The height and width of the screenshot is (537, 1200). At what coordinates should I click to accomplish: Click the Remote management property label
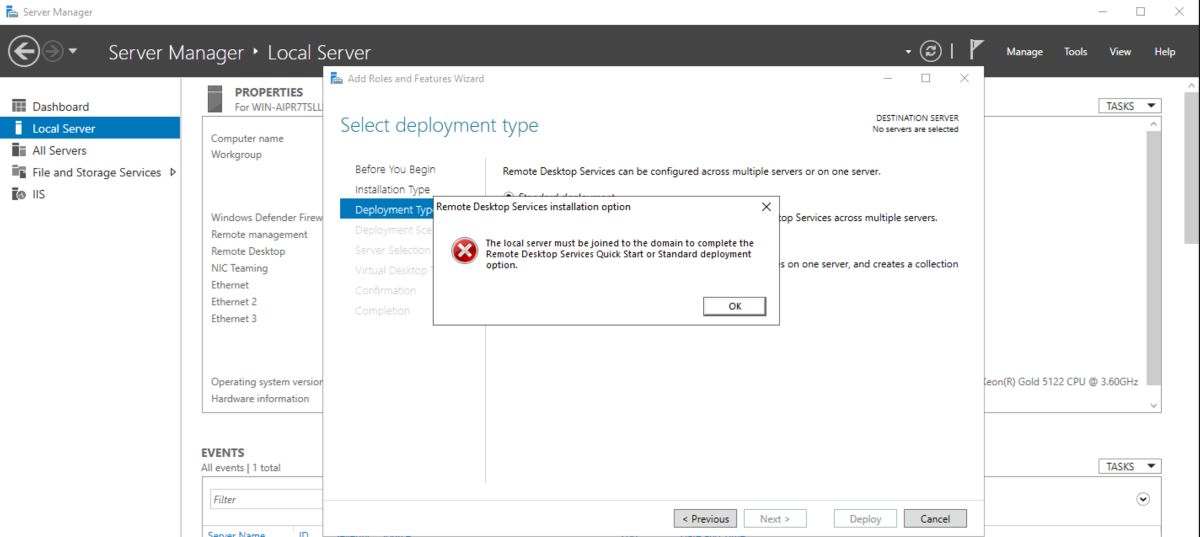point(259,234)
